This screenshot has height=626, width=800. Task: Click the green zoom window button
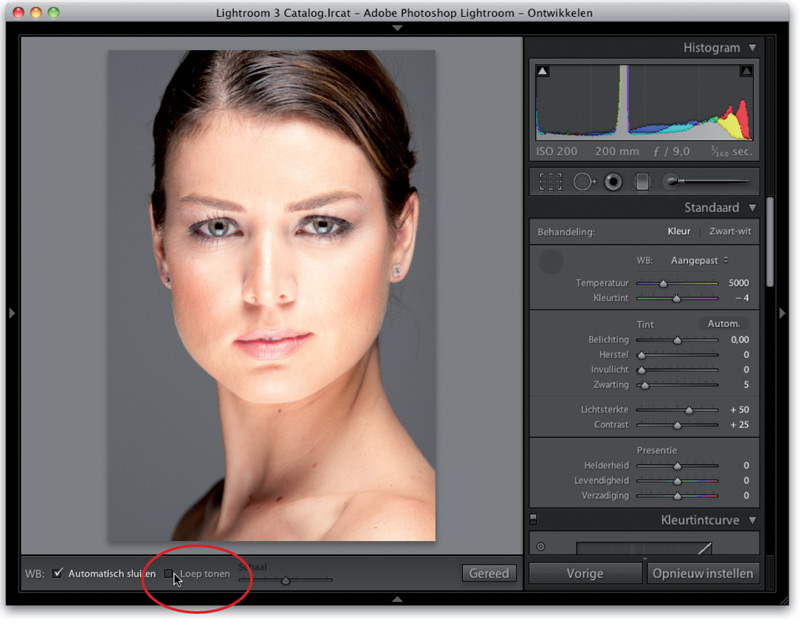[54, 13]
